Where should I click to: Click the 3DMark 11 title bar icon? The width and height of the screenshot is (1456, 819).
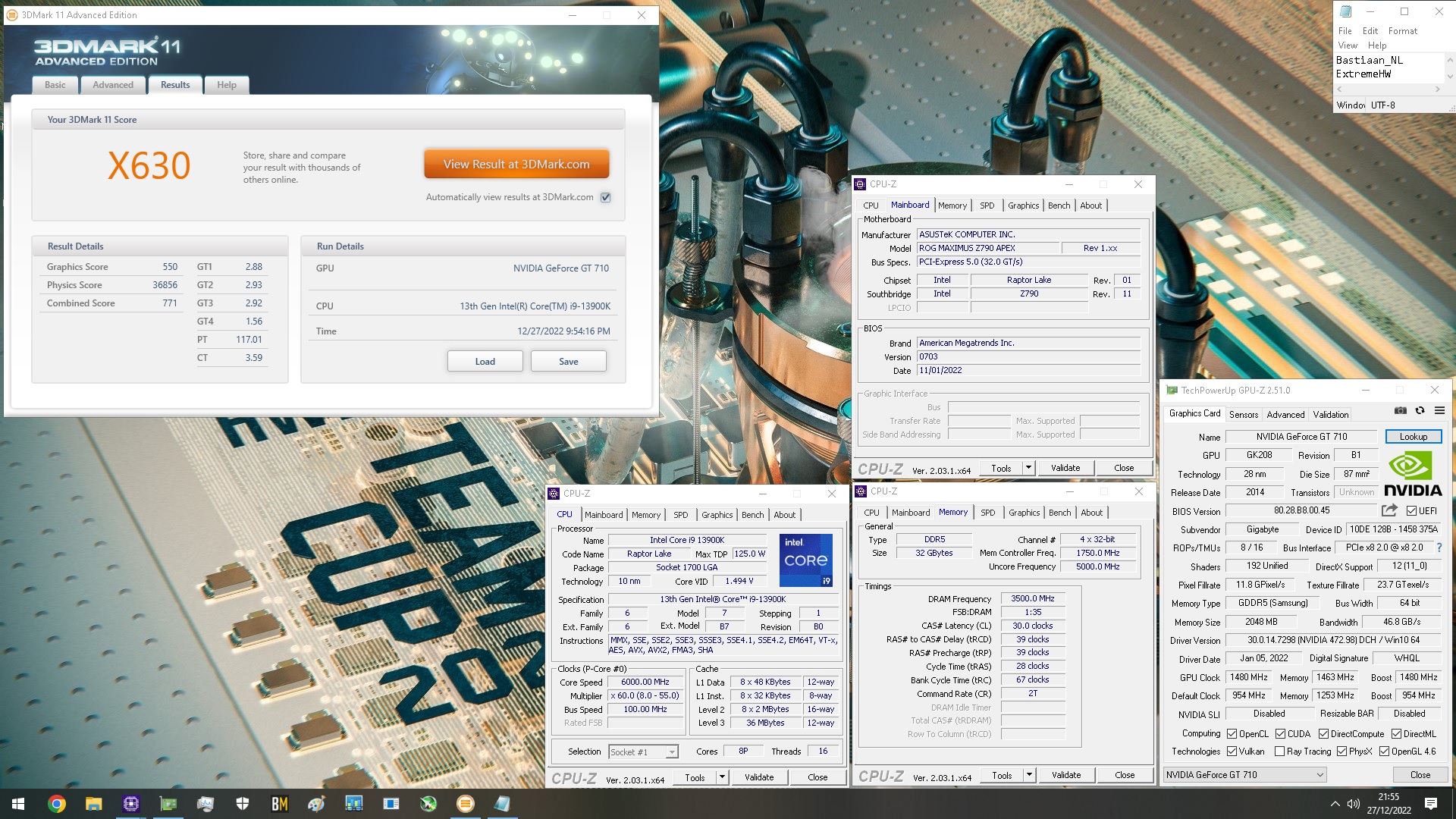coord(13,14)
